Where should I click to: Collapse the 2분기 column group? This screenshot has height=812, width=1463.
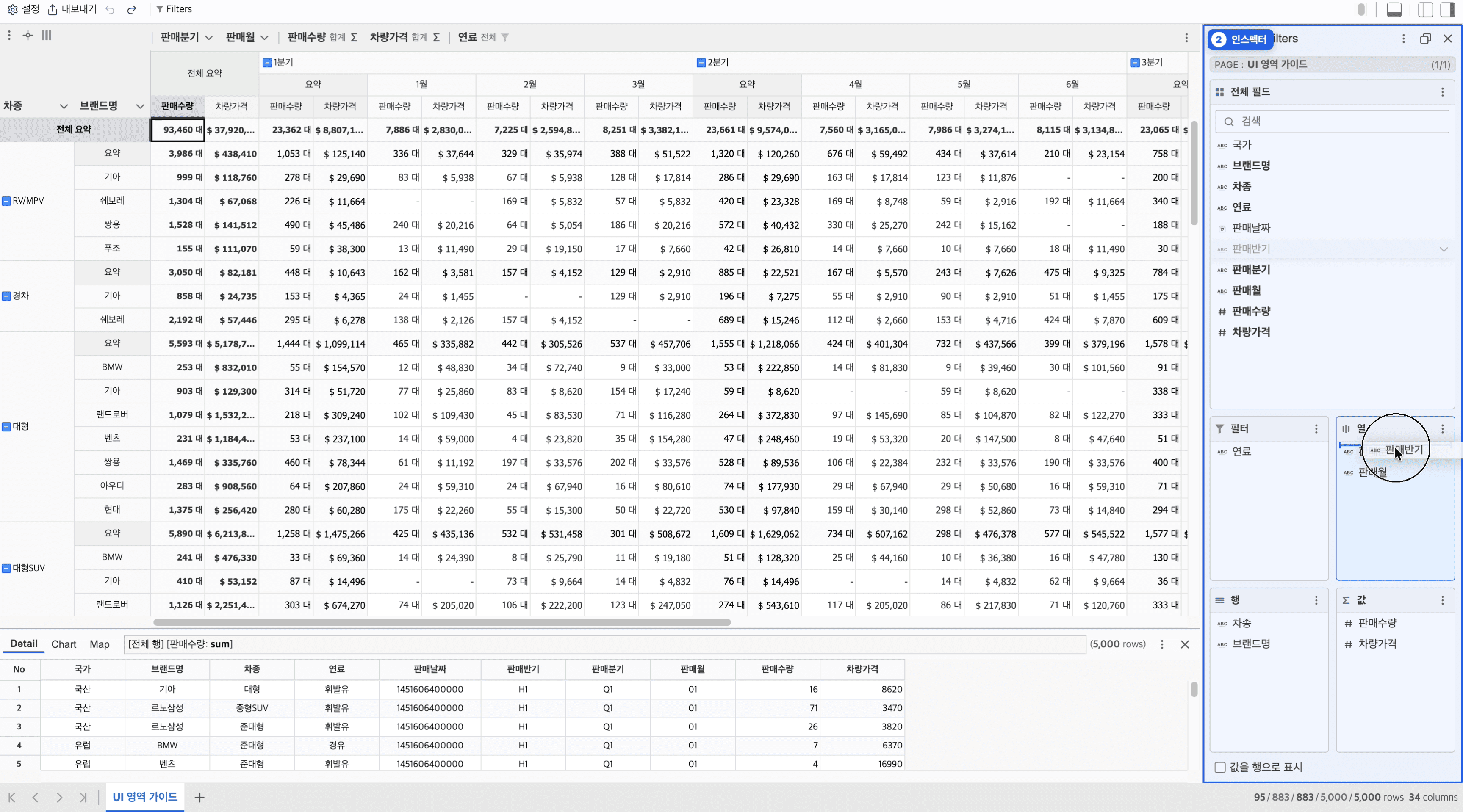coord(701,63)
